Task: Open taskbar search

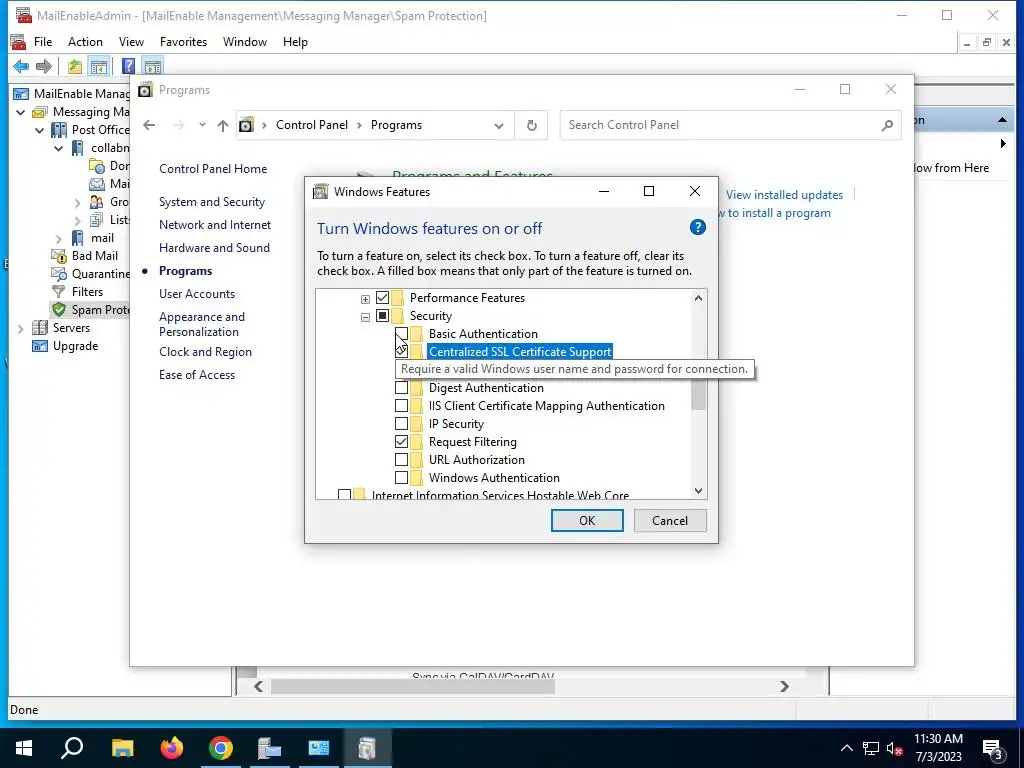Action: pos(72,748)
